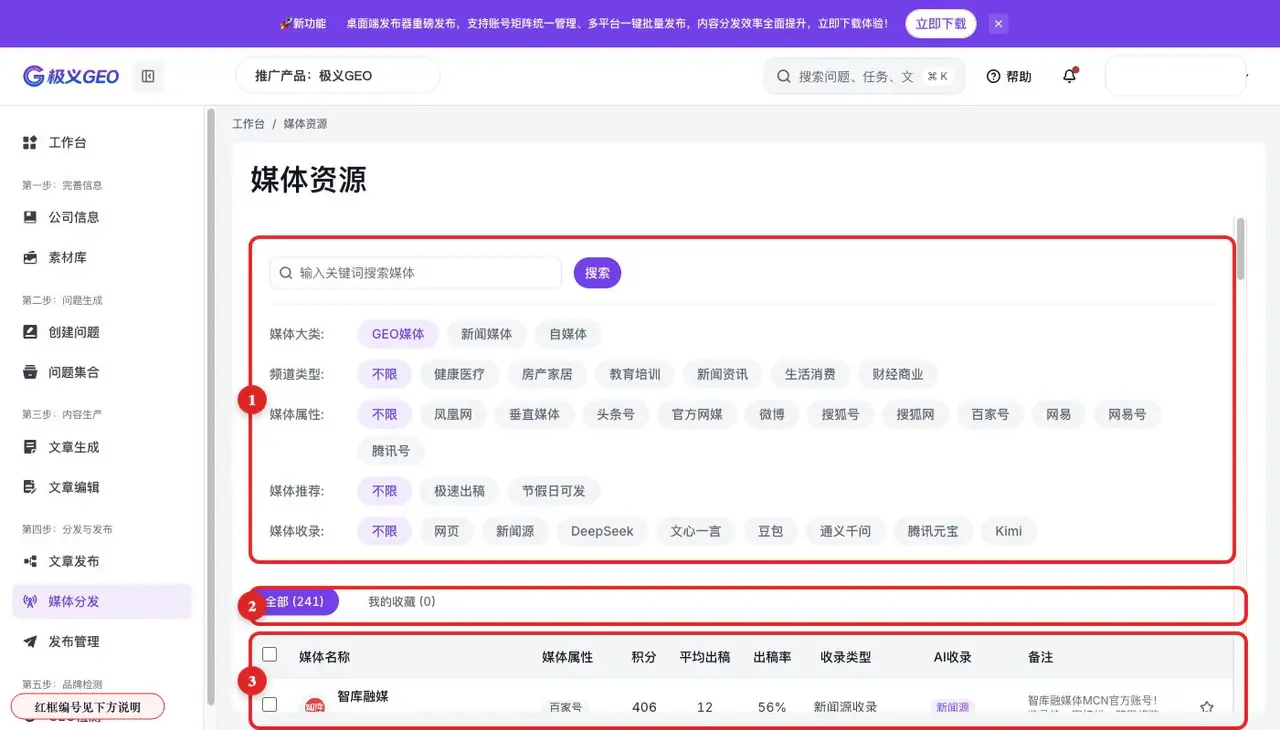Click 立即下载 in the banner
Screen dimensions: 1280x730
tap(941, 23)
